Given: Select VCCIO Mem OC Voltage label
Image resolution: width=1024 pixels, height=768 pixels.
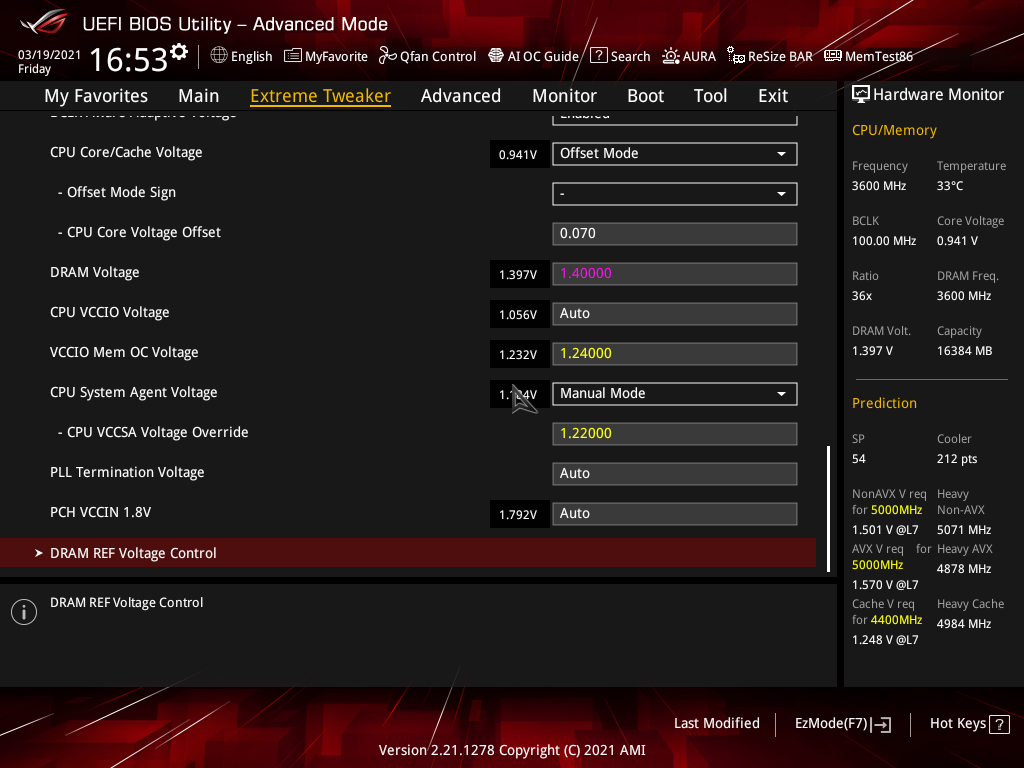Looking at the screenshot, I should coord(124,353).
